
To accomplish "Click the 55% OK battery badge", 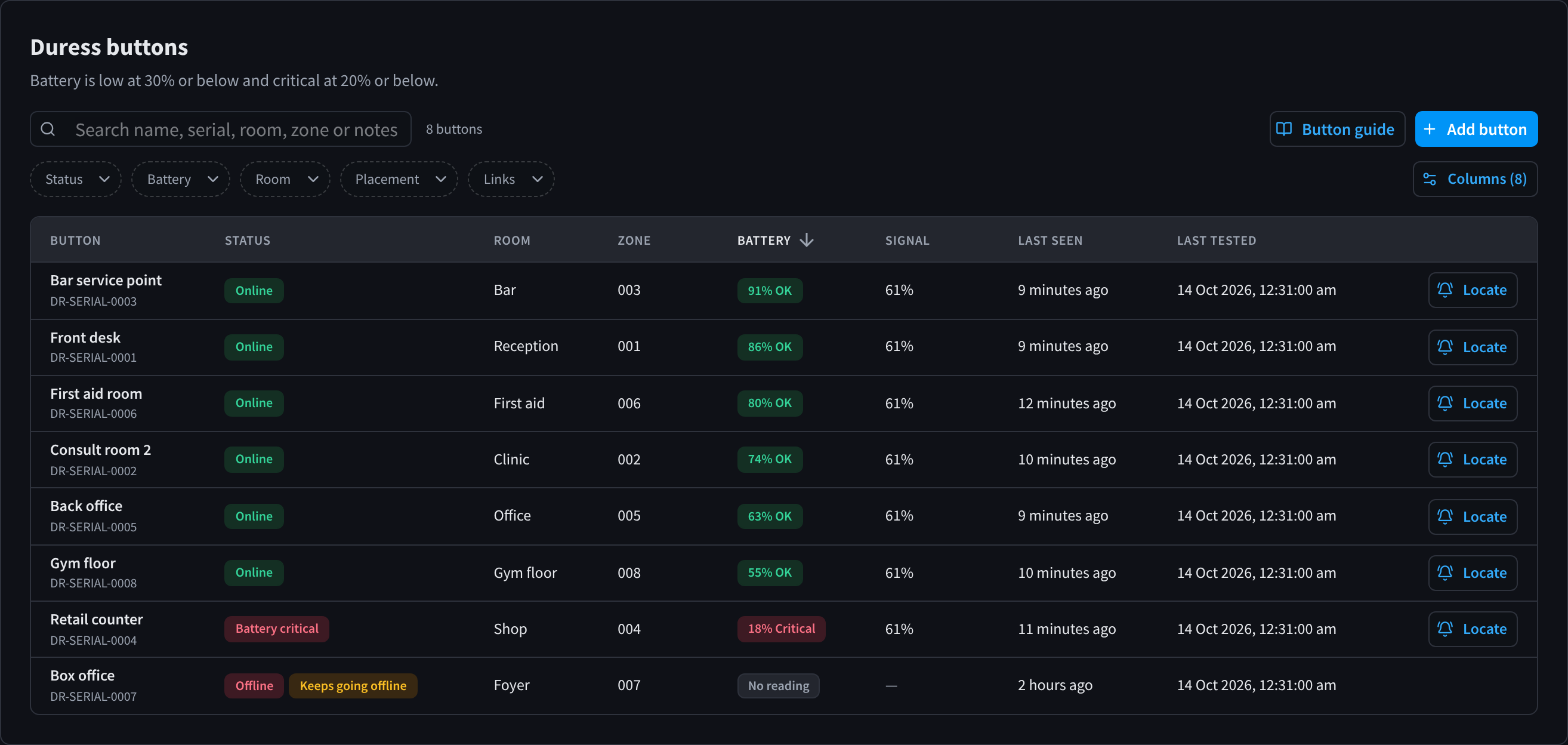I will pos(770,572).
